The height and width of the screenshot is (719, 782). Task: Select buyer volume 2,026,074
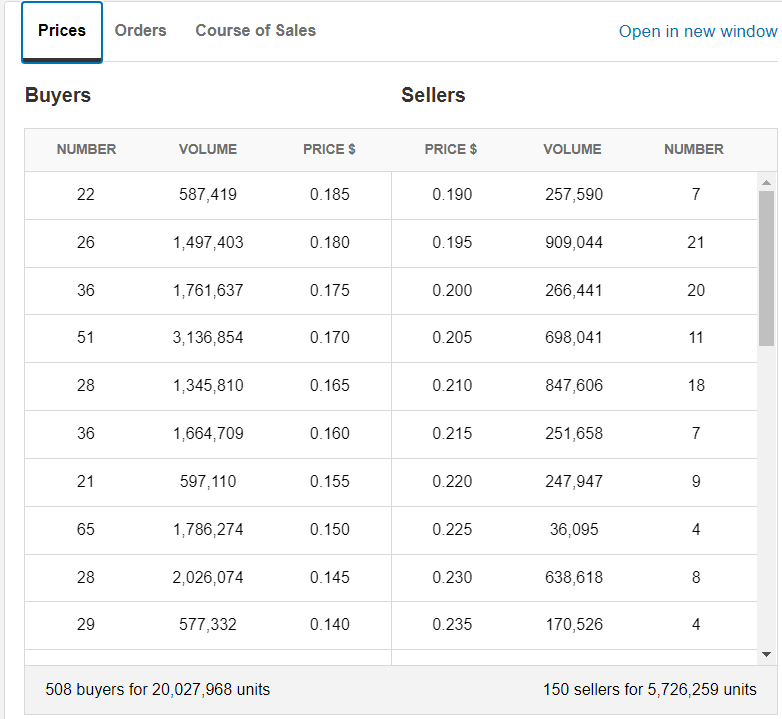coord(208,577)
